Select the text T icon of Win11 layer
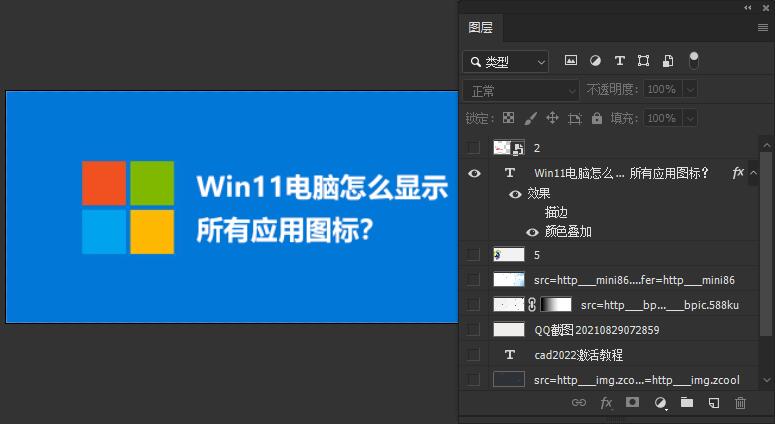This screenshot has width=775, height=424. 510,172
